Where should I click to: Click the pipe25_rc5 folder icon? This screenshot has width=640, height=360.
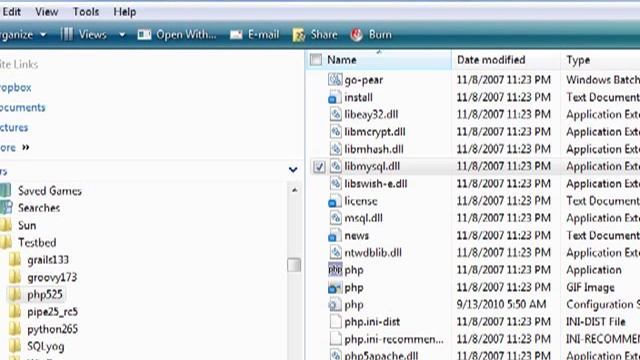tap(15, 312)
